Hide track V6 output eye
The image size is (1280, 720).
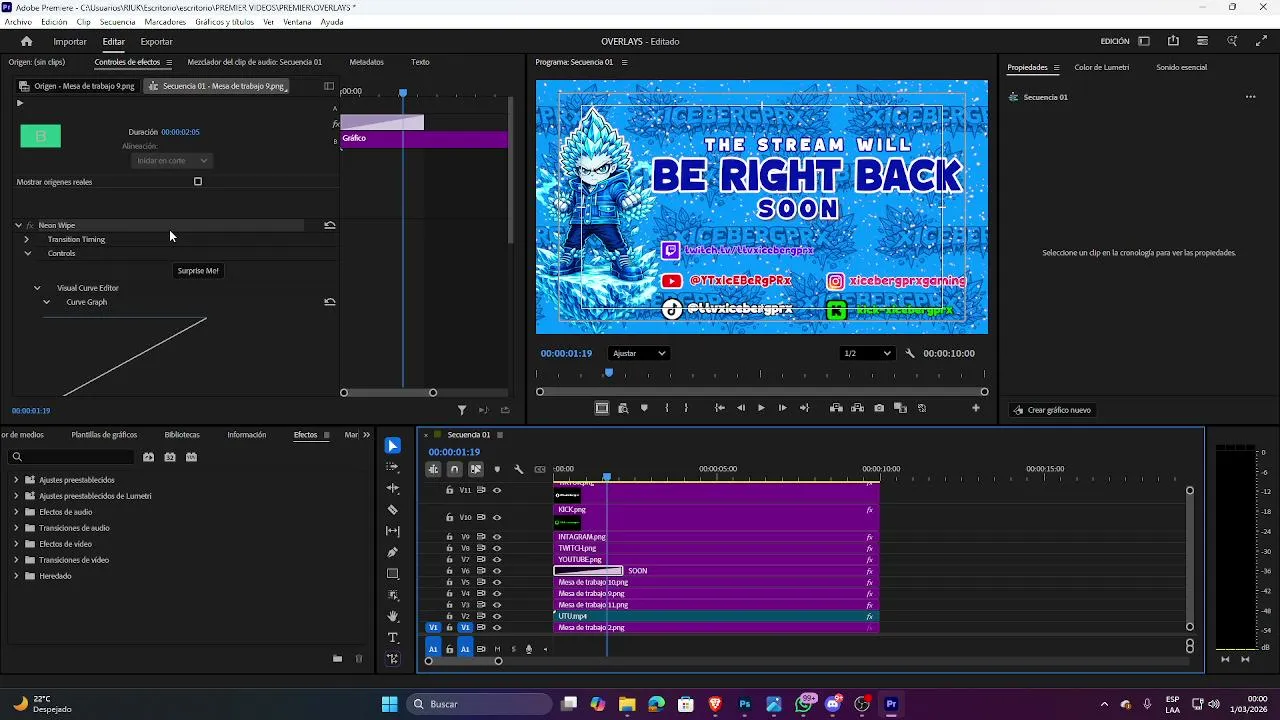coord(497,571)
